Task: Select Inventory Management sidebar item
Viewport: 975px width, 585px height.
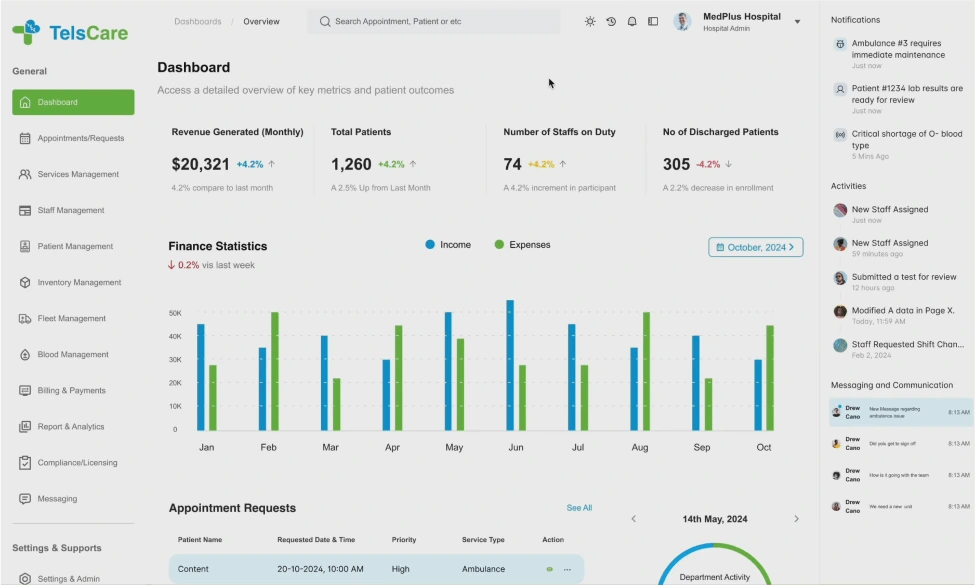Action: pyautogui.click(x=79, y=282)
